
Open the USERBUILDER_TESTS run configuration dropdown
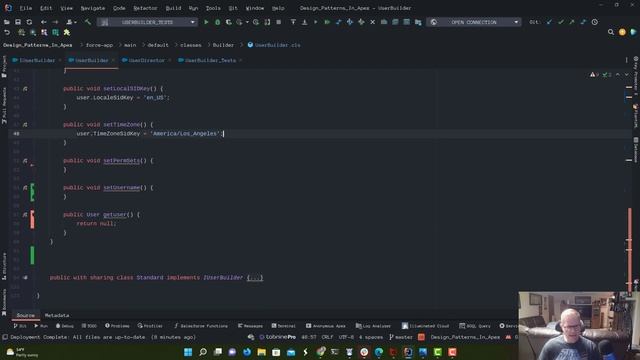[148, 22]
